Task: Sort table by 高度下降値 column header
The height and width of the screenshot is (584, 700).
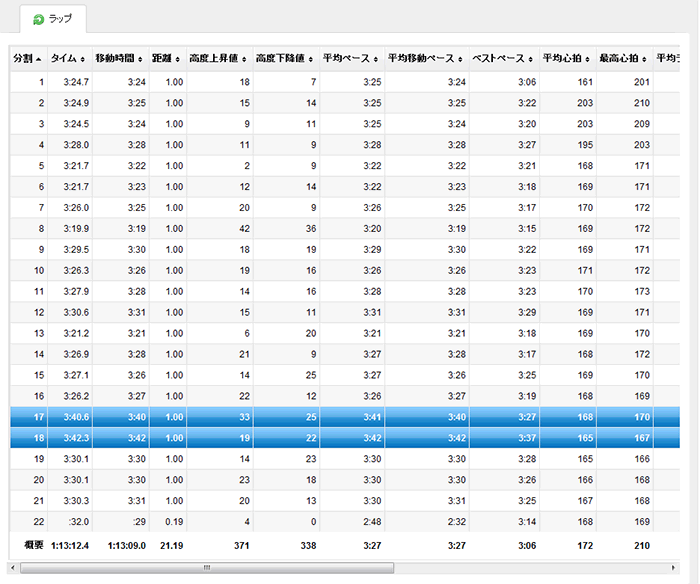Action: pyautogui.click(x=283, y=59)
